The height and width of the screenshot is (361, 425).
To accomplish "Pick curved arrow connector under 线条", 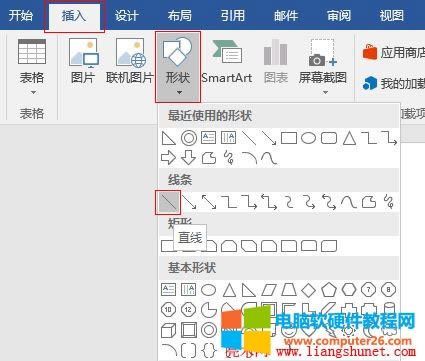I will point(309,202).
